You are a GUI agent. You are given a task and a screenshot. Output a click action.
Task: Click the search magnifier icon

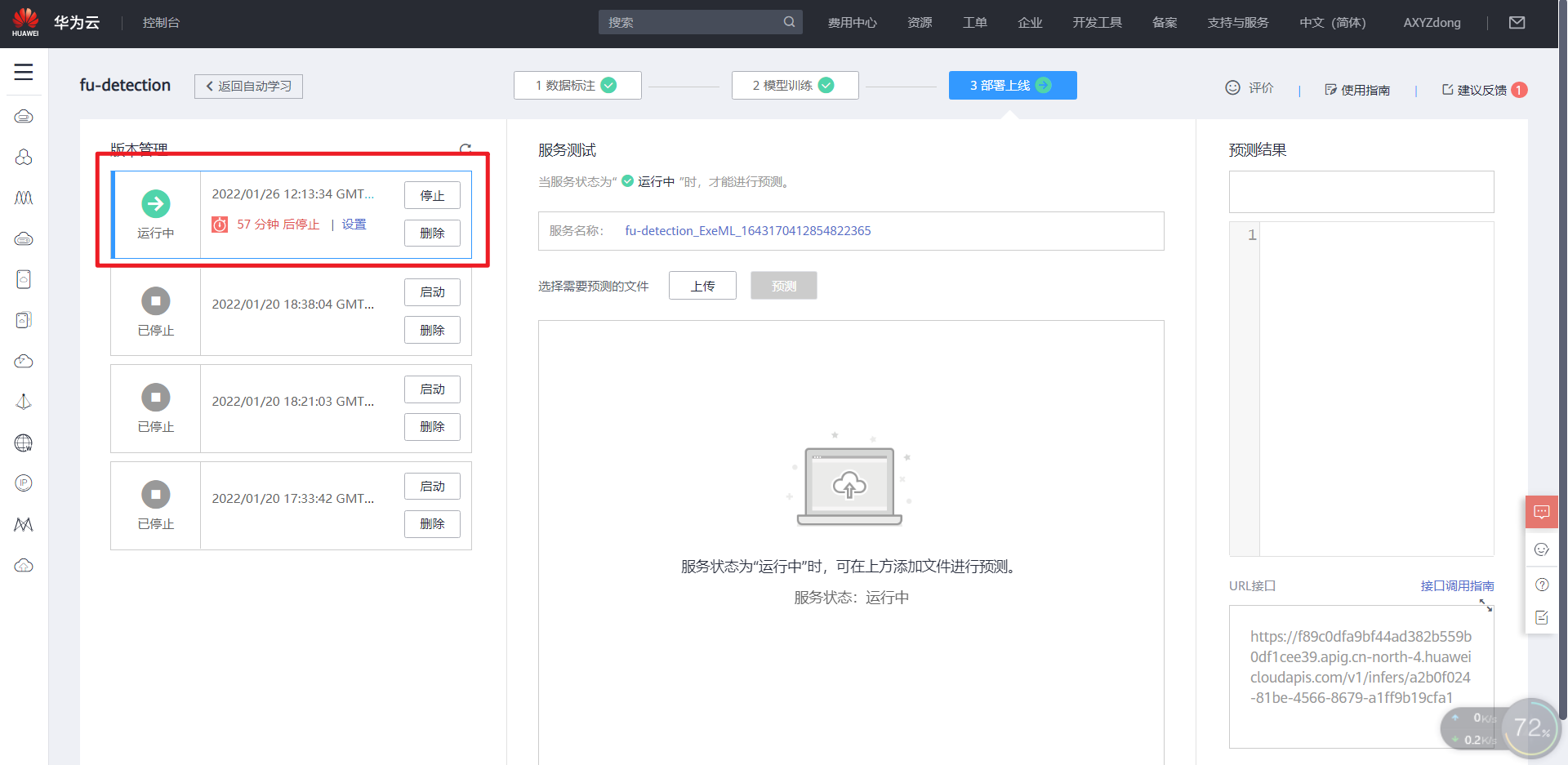[789, 22]
